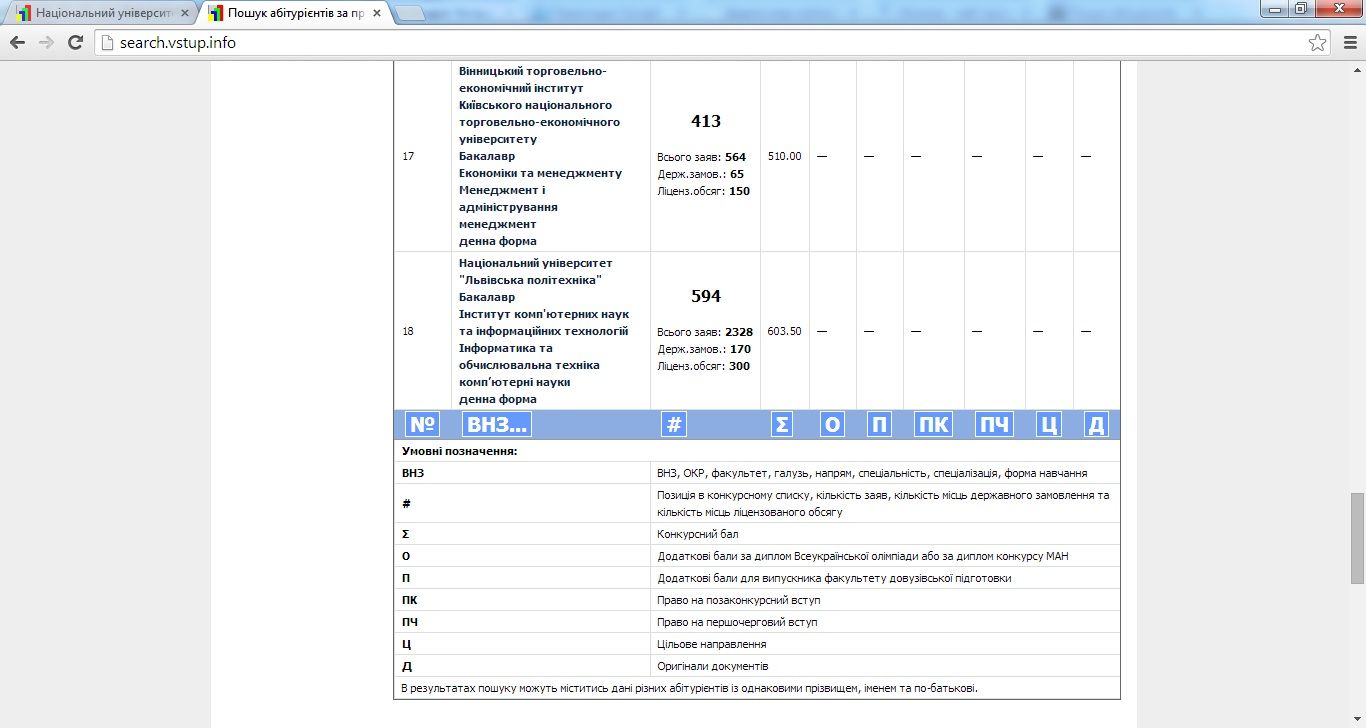
Task: Click 'Держ.замов.: 170' text
Action: [x=704, y=349]
